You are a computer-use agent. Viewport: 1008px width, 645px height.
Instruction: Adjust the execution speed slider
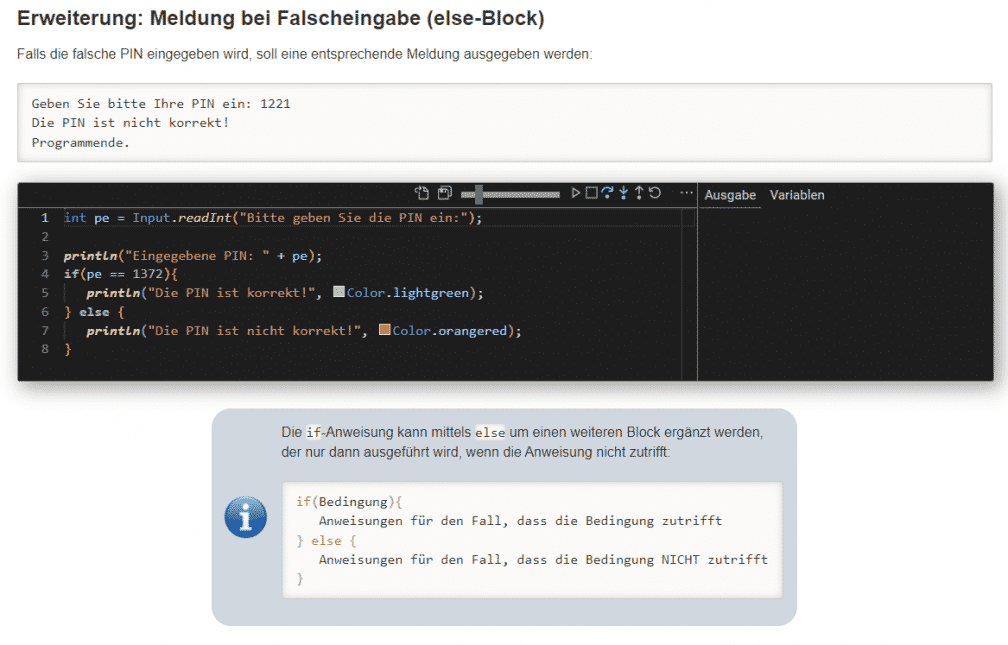(x=478, y=193)
